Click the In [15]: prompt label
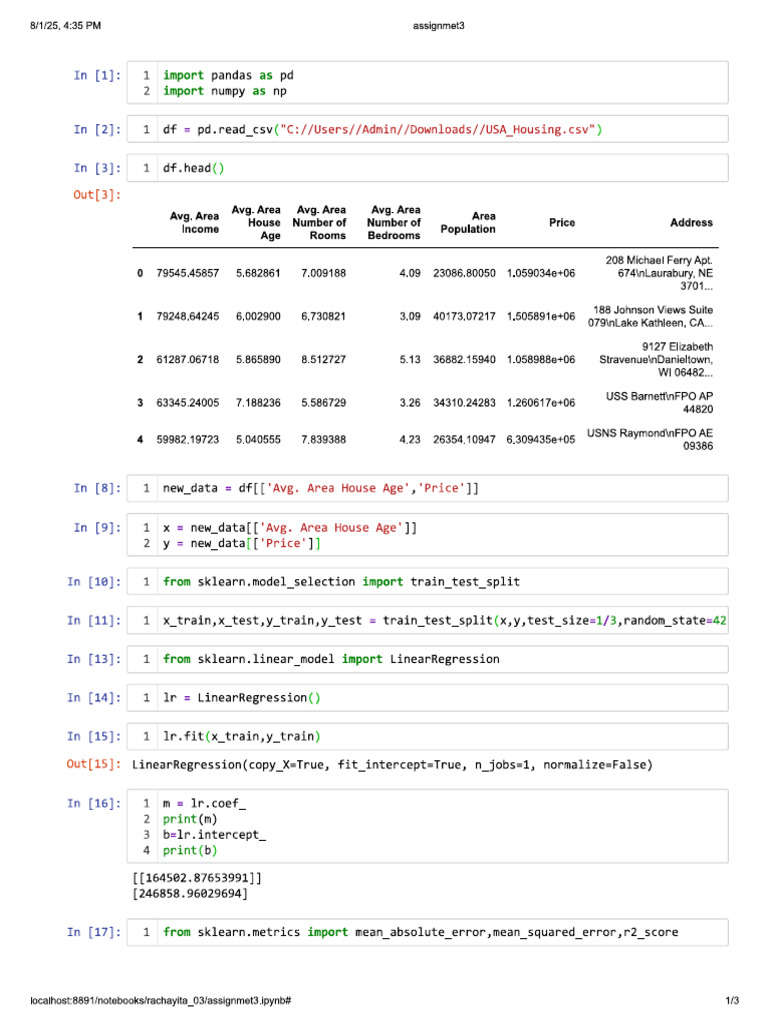 94,737
